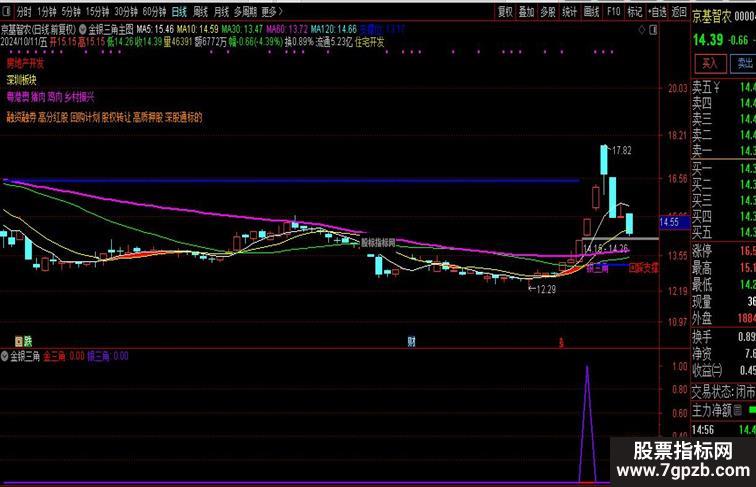Click the 京基智农 stock name in quote panel
Viewport: 756px width, 487px height.
(712, 17)
